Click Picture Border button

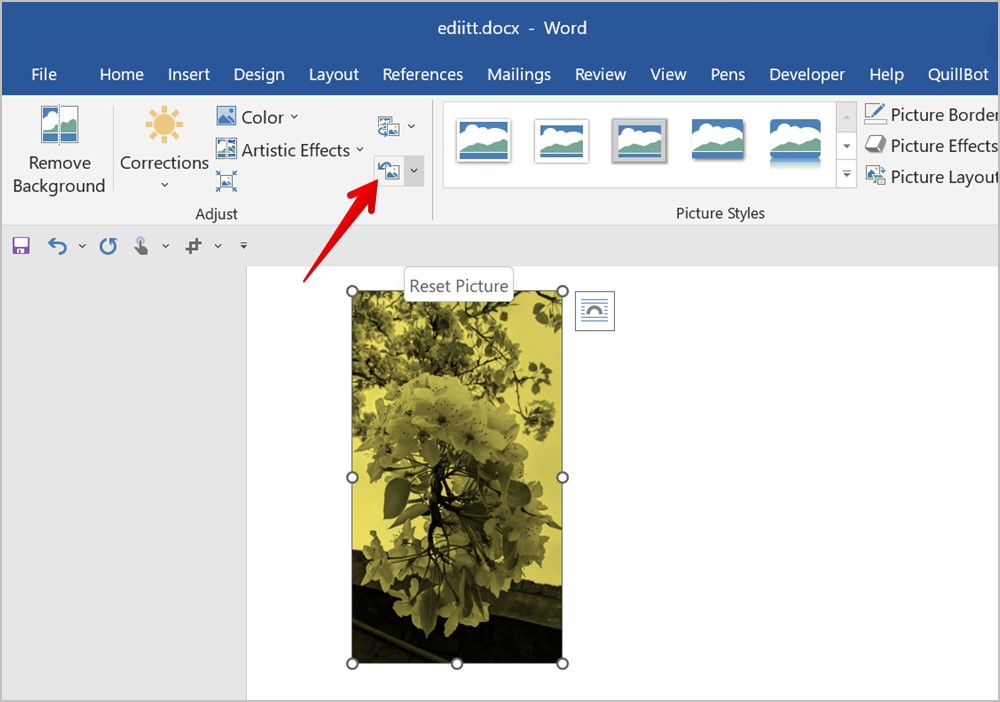[x=931, y=114]
